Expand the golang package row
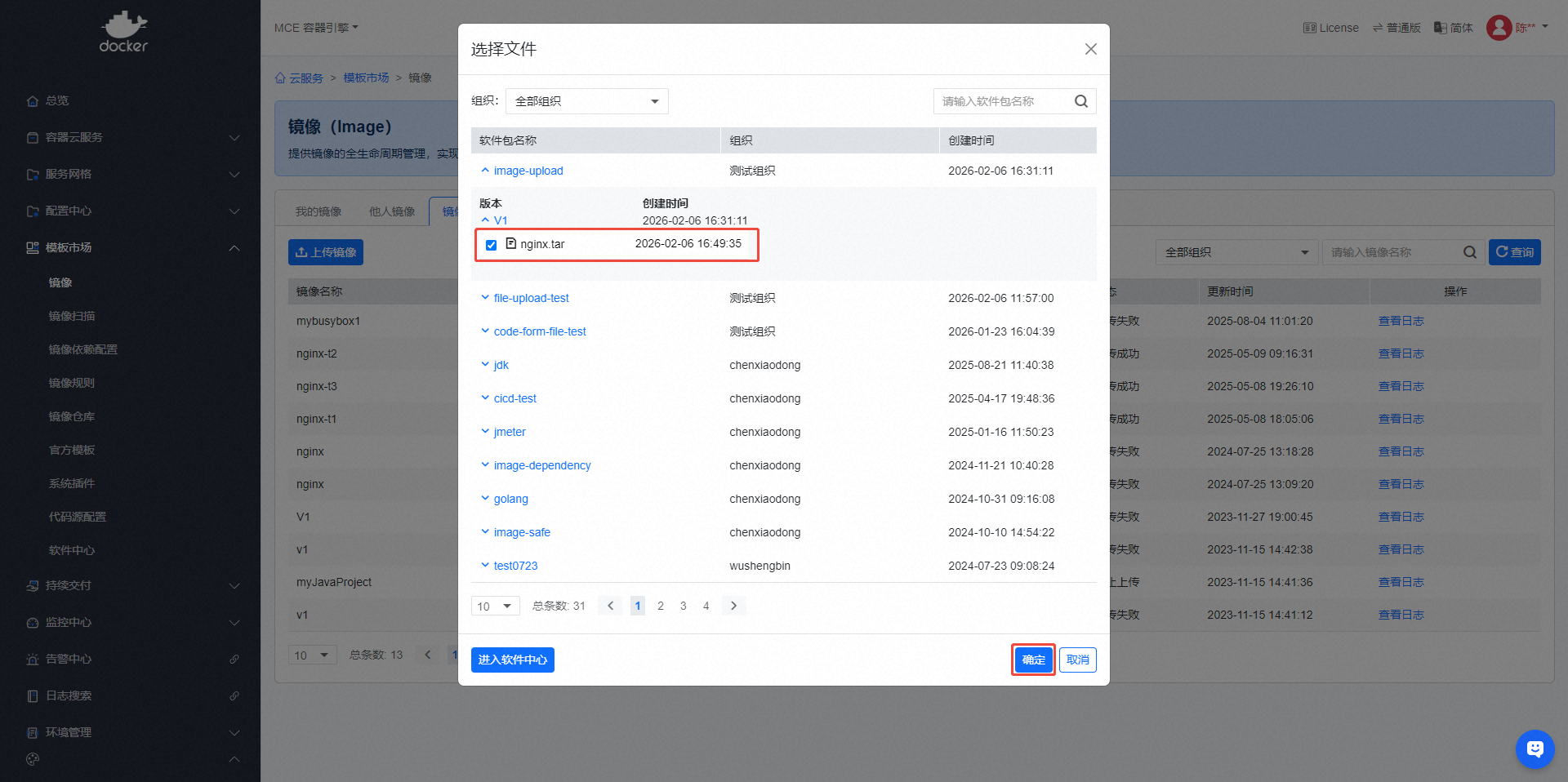 [x=485, y=499]
